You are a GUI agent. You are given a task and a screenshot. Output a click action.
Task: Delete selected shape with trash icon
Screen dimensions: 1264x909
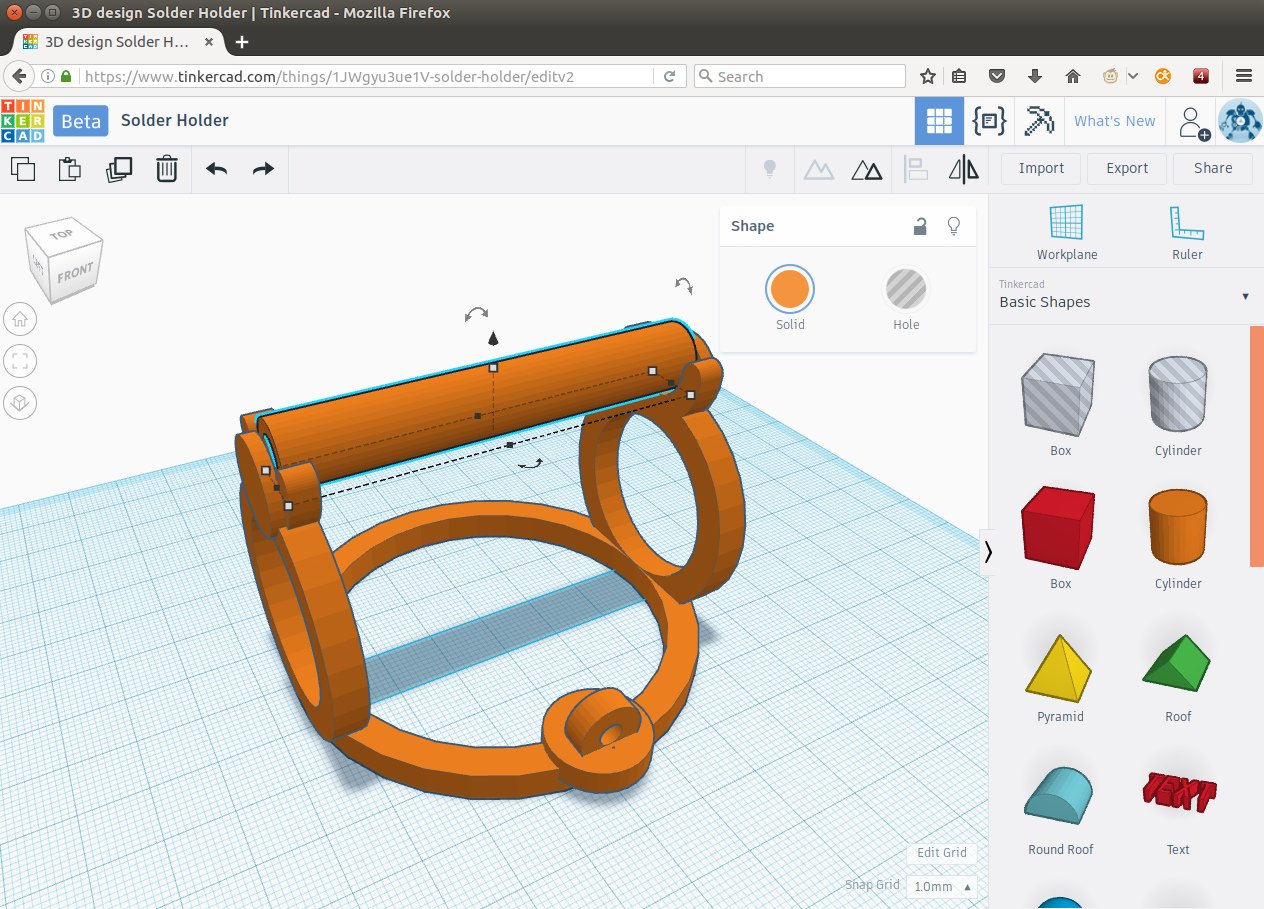(167, 169)
